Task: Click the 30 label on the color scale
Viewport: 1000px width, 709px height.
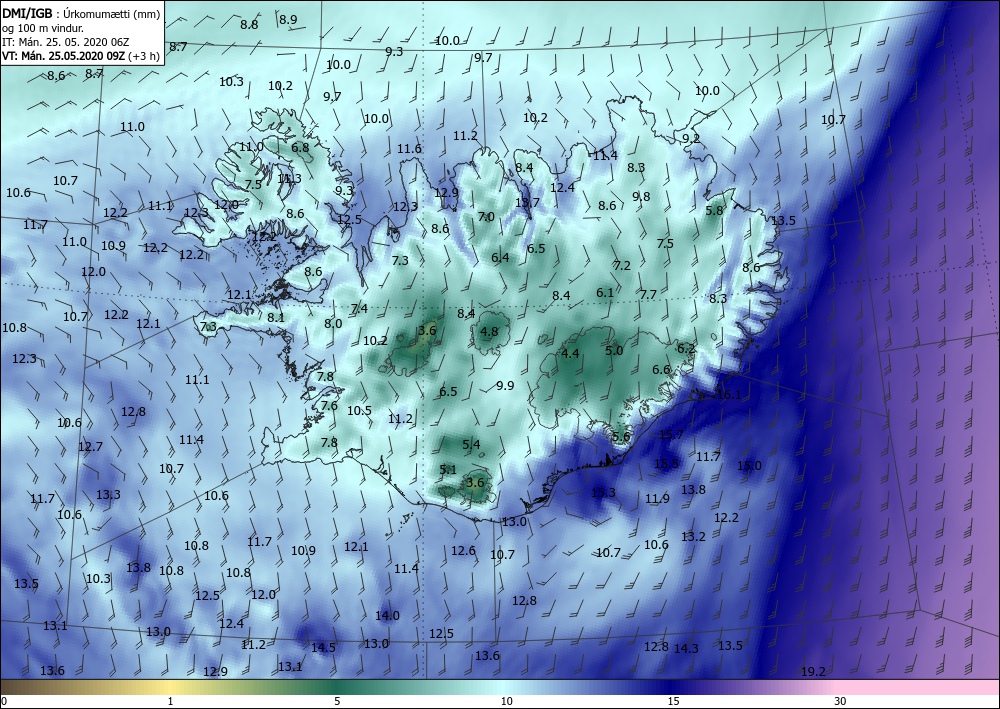Action: 840,701
